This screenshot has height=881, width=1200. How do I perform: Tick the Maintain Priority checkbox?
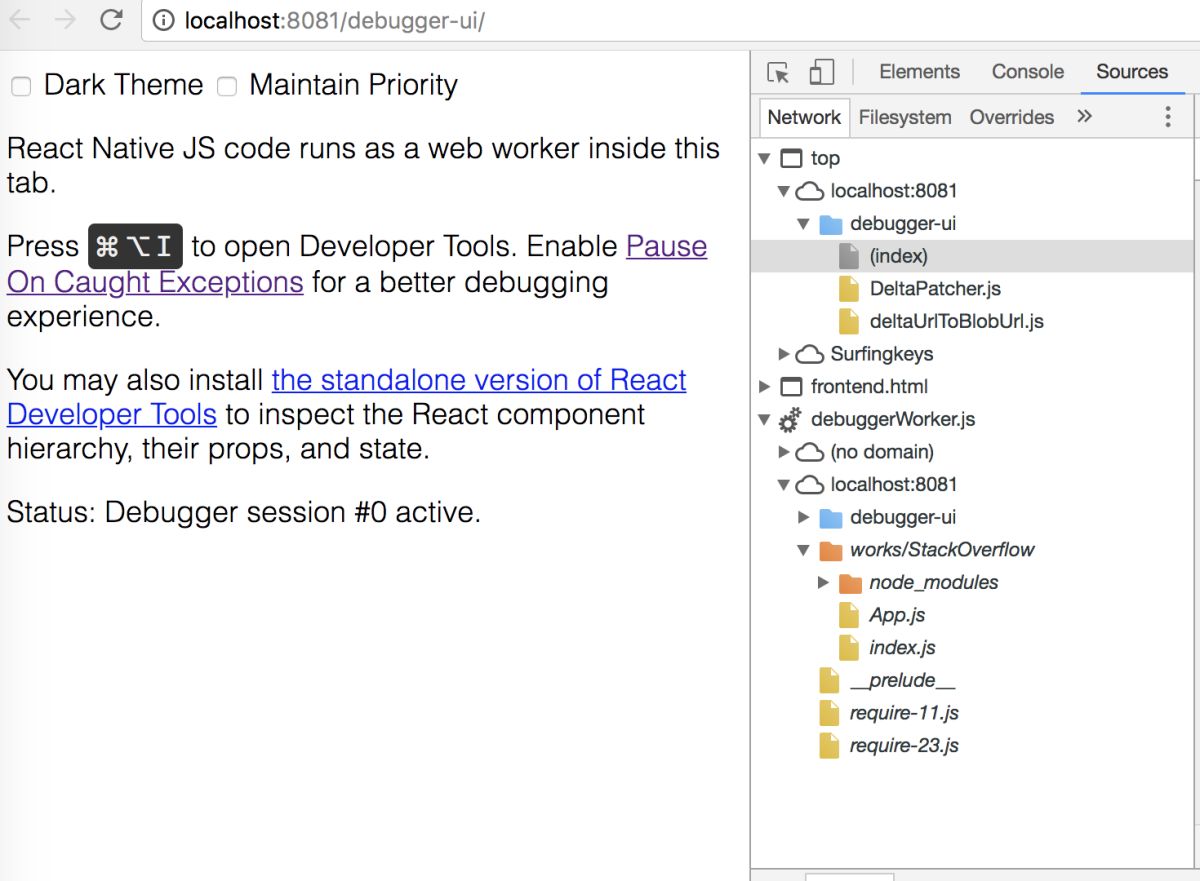pyautogui.click(x=227, y=87)
